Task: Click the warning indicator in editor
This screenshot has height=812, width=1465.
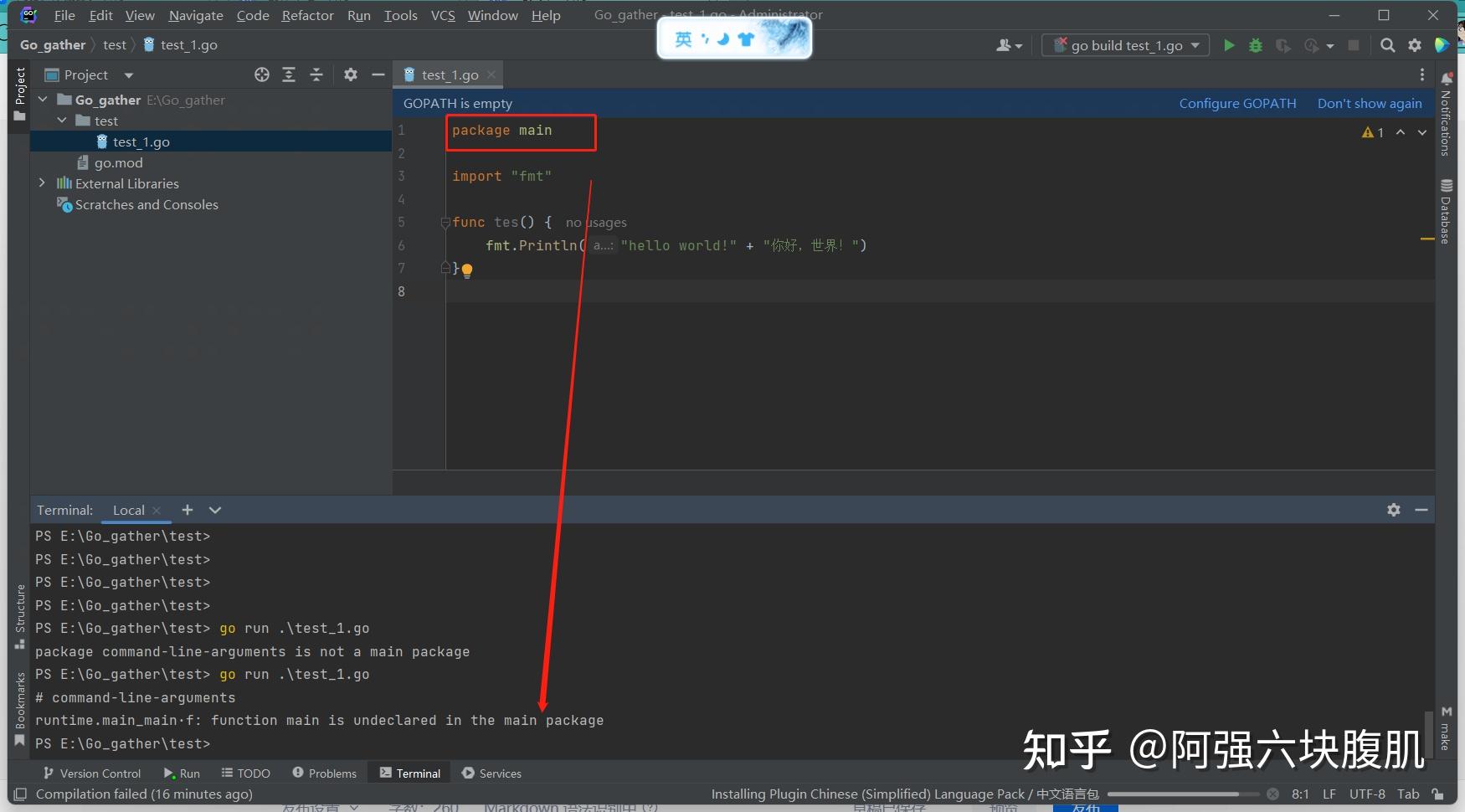Action: tap(1373, 132)
